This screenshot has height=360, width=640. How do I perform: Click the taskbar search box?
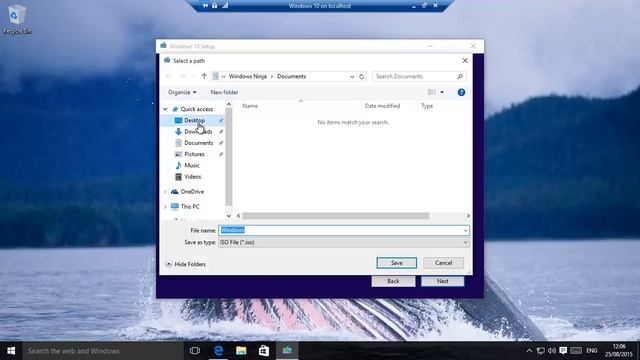click(x=103, y=351)
